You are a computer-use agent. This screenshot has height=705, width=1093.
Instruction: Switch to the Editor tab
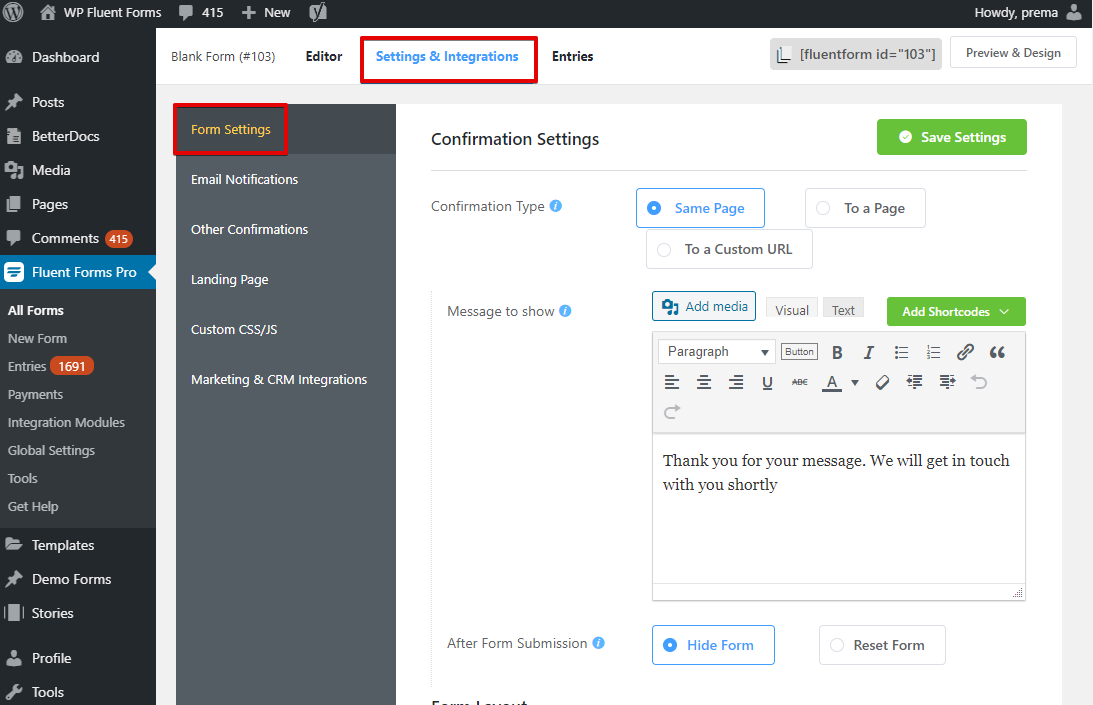pyautogui.click(x=323, y=56)
